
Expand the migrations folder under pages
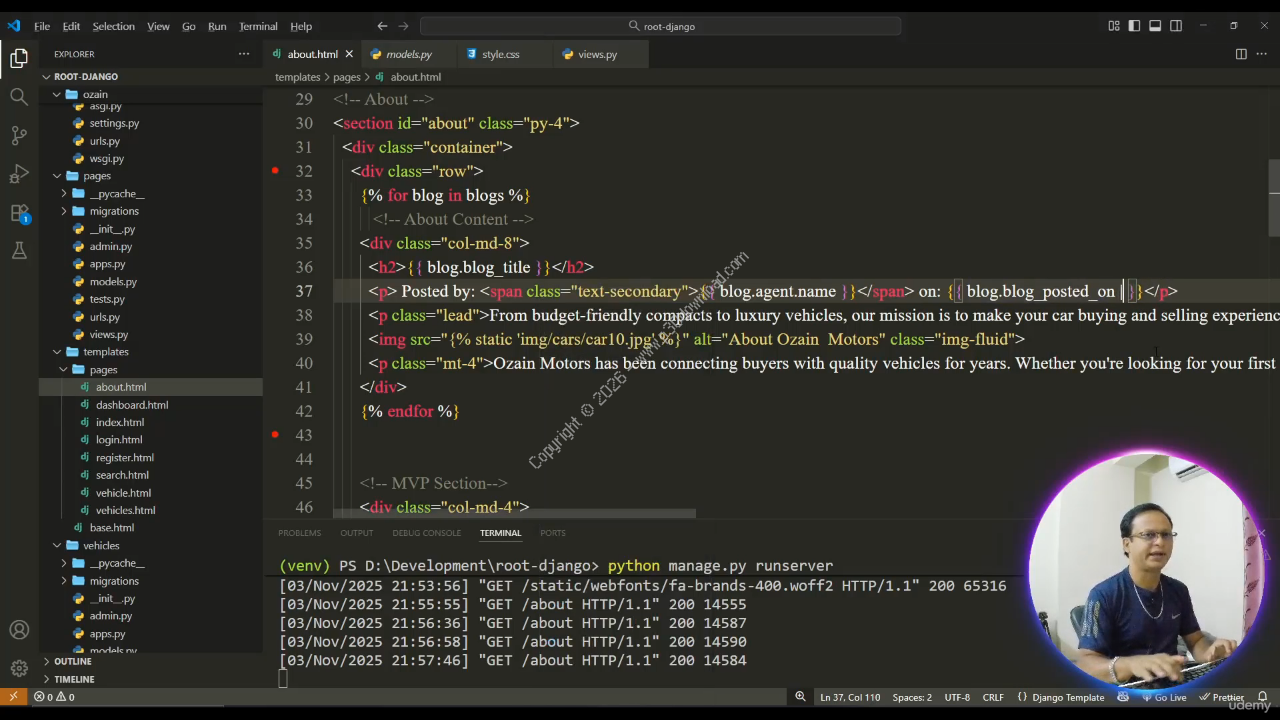(x=113, y=211)
